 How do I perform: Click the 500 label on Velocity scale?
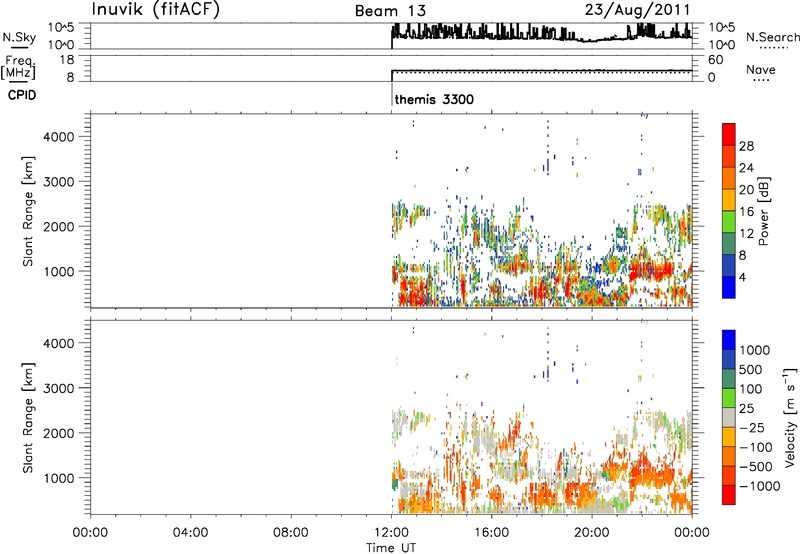[x=750, y=370]
